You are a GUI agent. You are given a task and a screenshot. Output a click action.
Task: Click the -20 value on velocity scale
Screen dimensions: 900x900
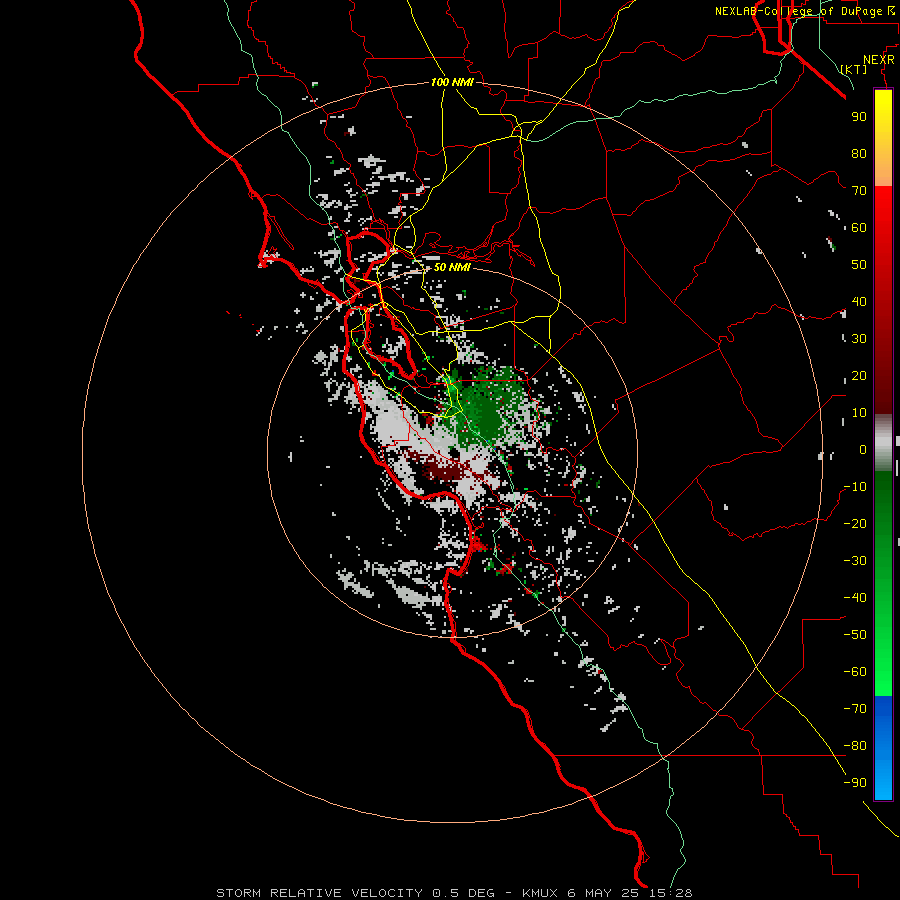click(855, 523)
